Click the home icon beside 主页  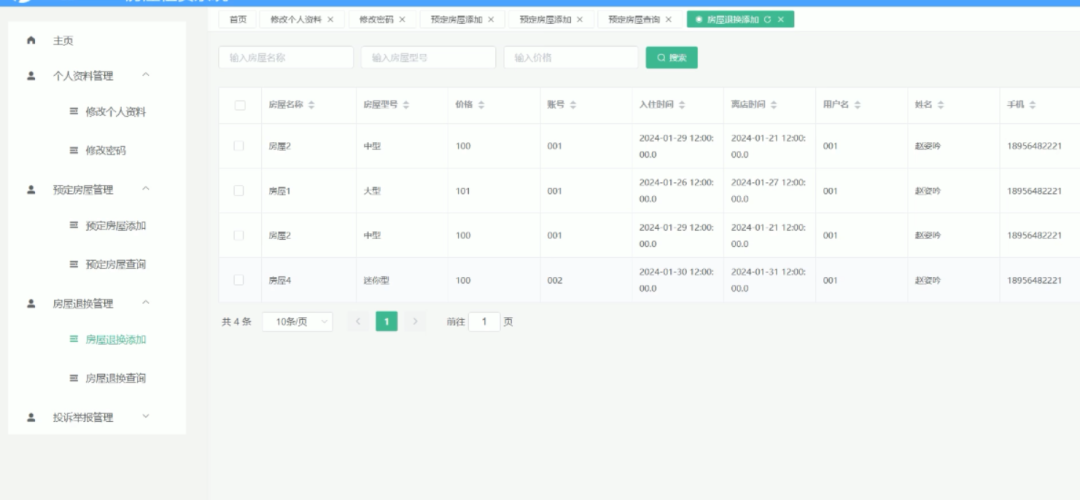[31, 41]
